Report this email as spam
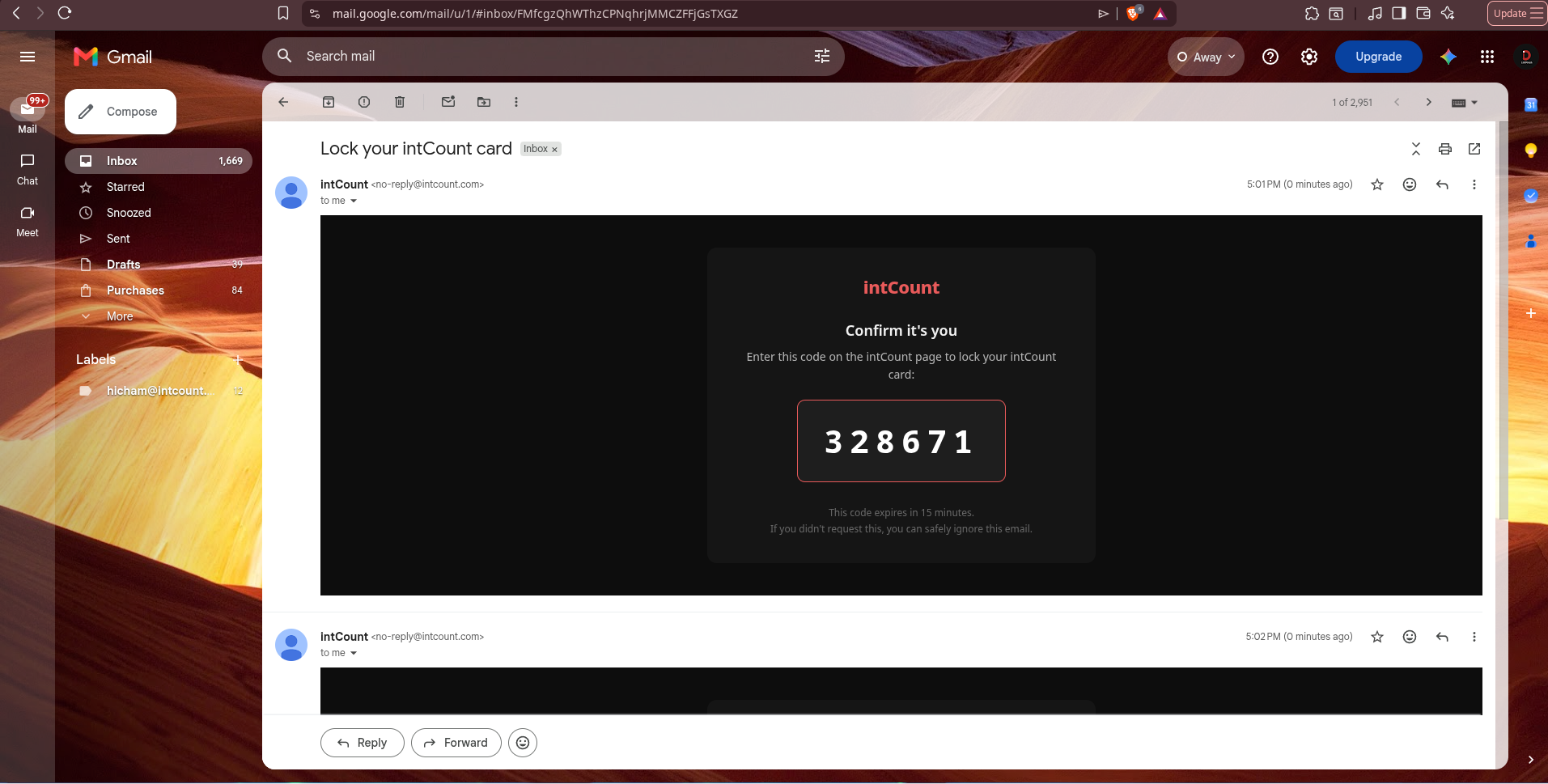Image resolution: width=1548 pixels, height=784 pixels. point(364,102)
